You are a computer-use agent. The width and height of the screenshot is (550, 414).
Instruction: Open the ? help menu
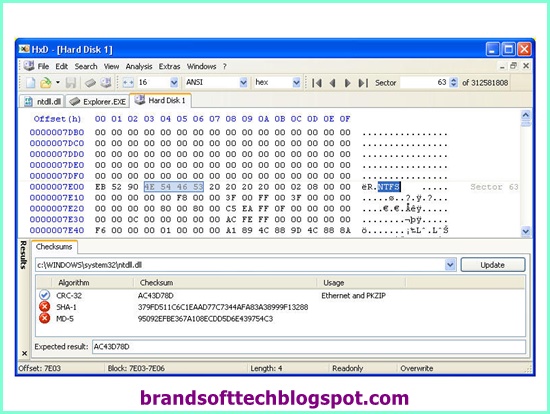tap(224, 66)
